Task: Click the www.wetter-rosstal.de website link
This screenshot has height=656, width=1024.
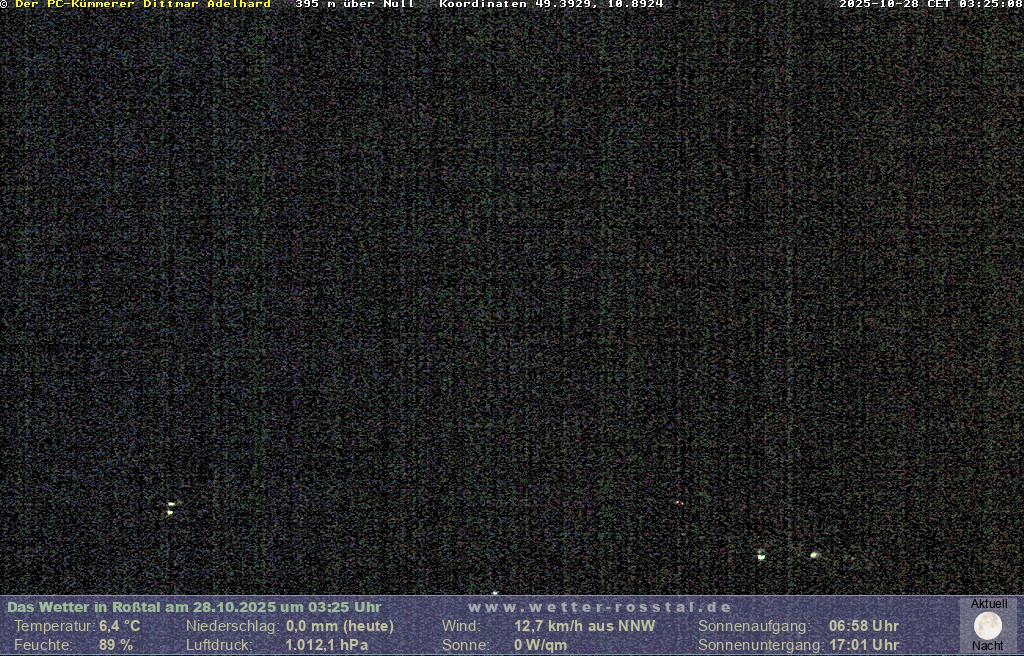Action: coord(600,607)
